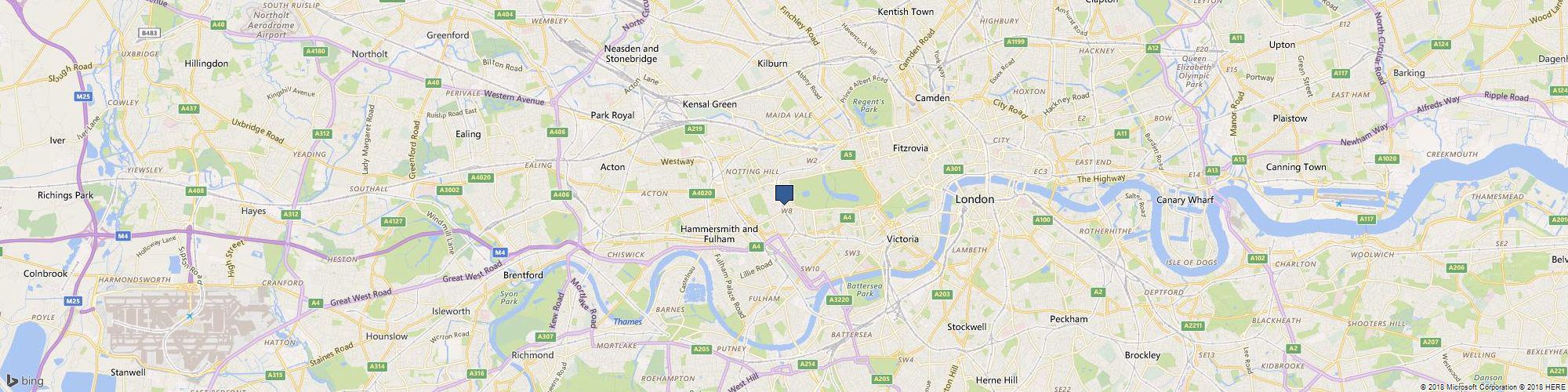
Task: Click the M4 road shield near Brentford
Action: (499, 252)
